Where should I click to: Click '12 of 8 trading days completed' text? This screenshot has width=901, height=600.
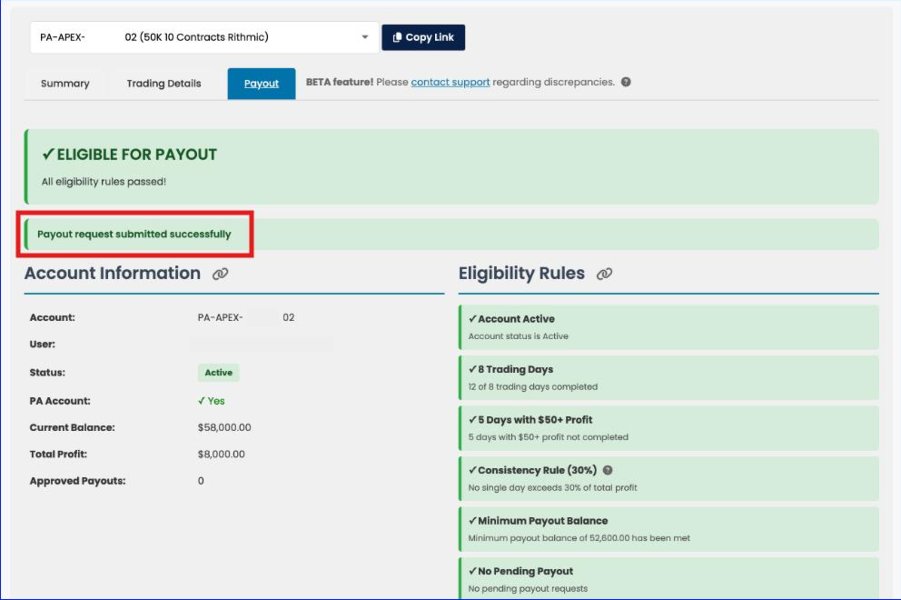[533, 387]
